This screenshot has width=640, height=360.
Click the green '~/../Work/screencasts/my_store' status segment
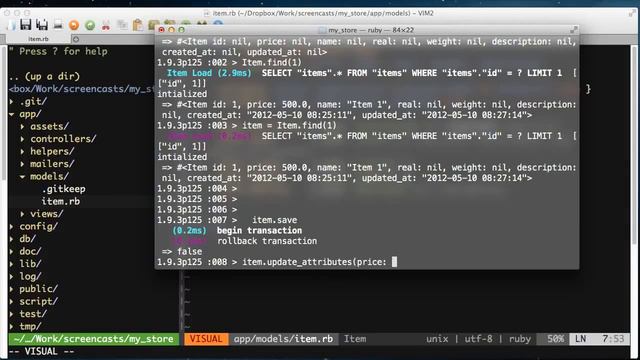coord(93,339)
